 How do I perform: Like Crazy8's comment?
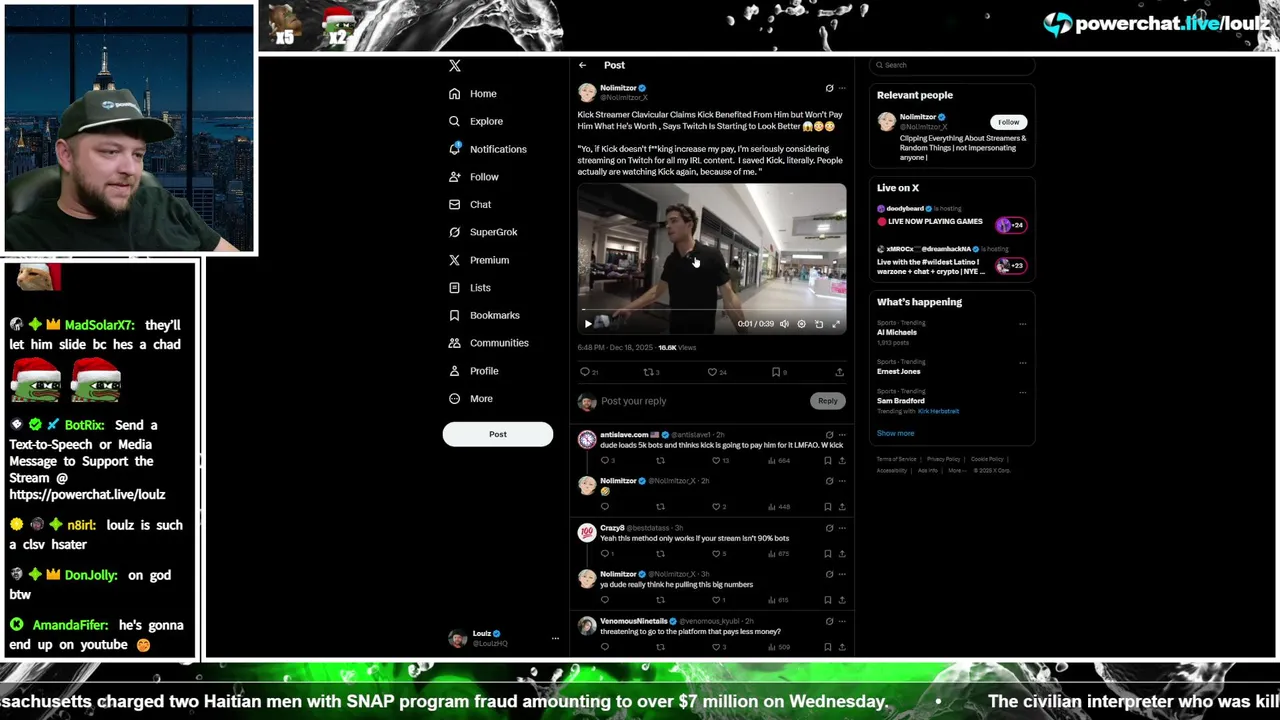719,554
